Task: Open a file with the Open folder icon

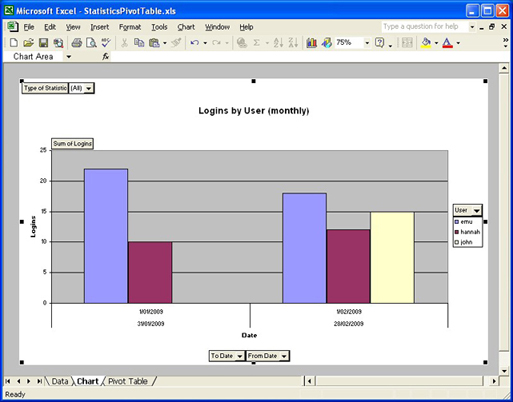Action: 29,43
